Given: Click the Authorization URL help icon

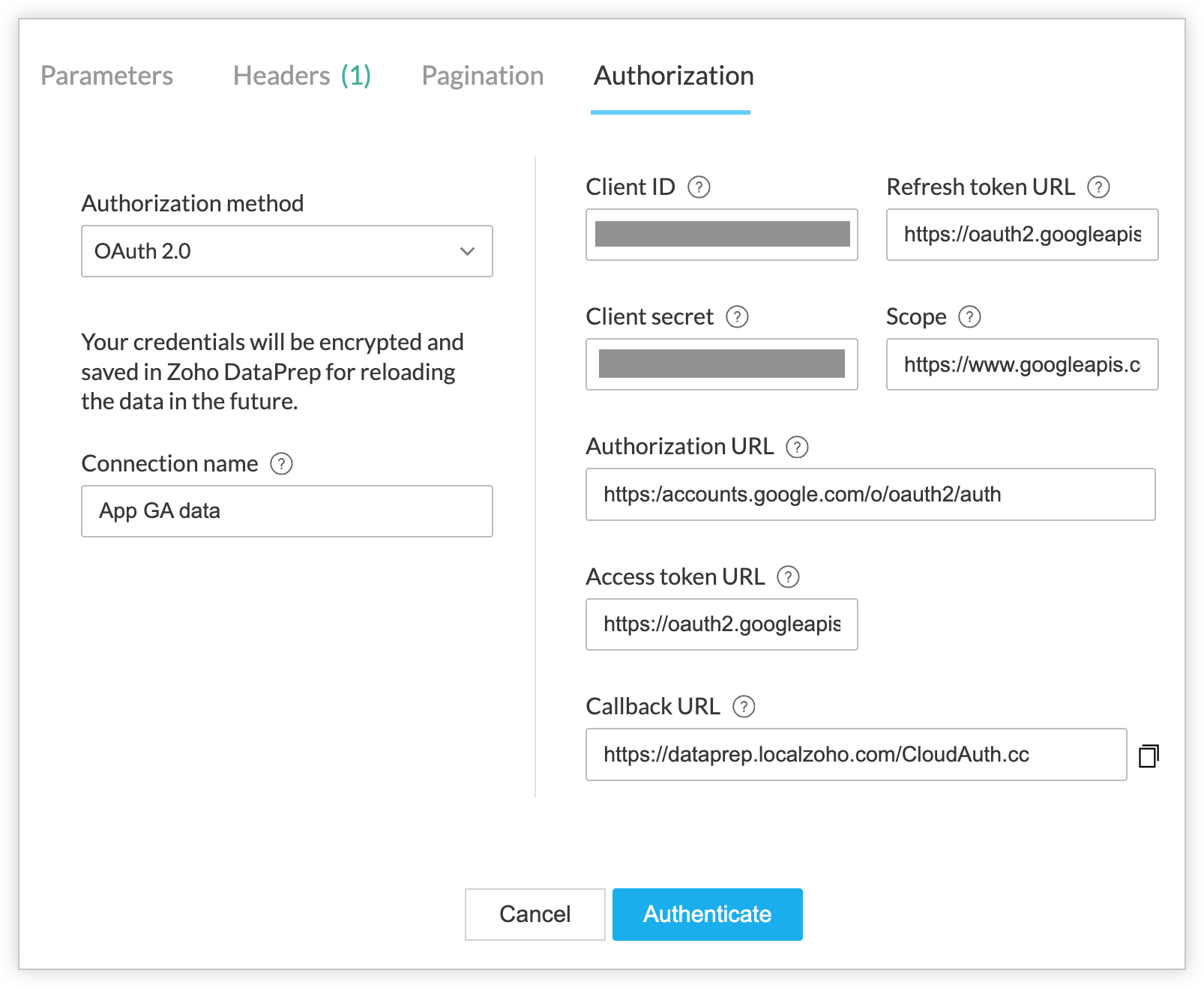Looking at the screenshot, I should pyautogui.click(x=797, y=448).
